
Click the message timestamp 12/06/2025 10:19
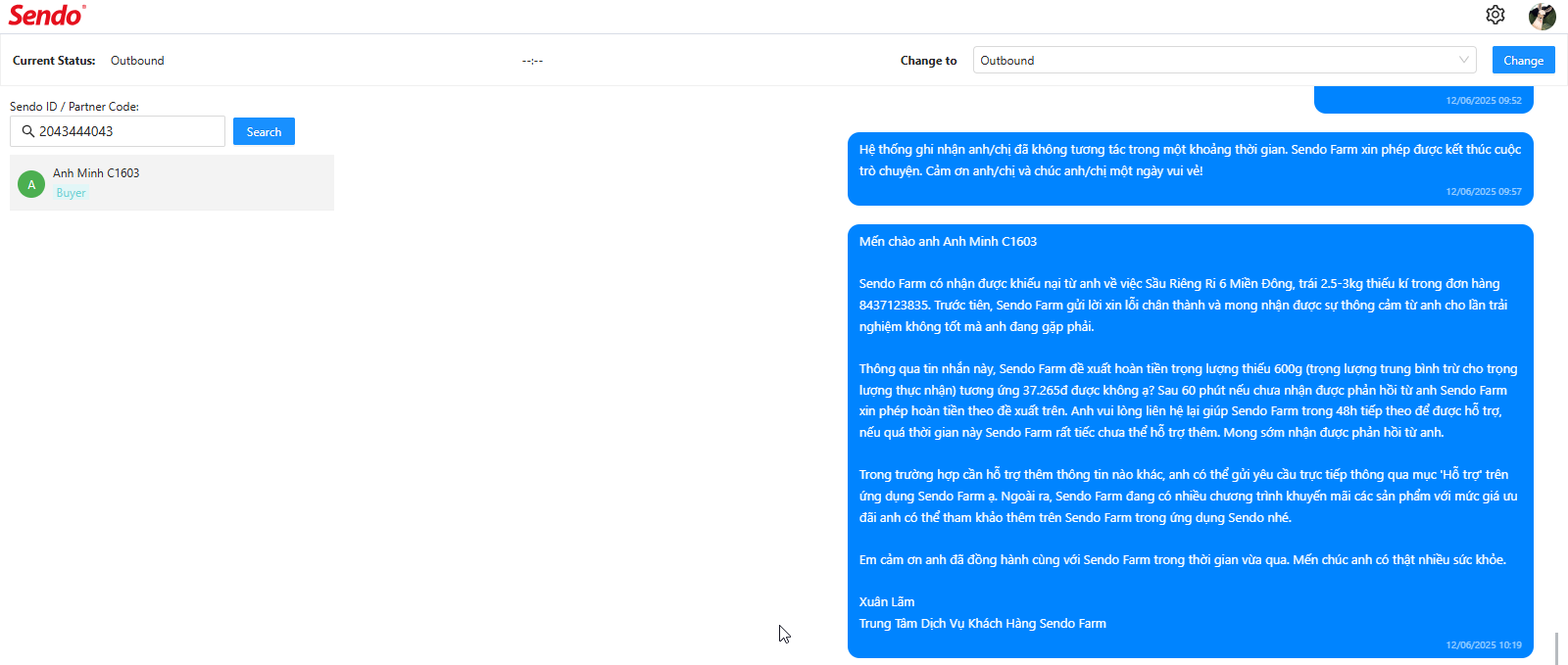pos(1484,645)
